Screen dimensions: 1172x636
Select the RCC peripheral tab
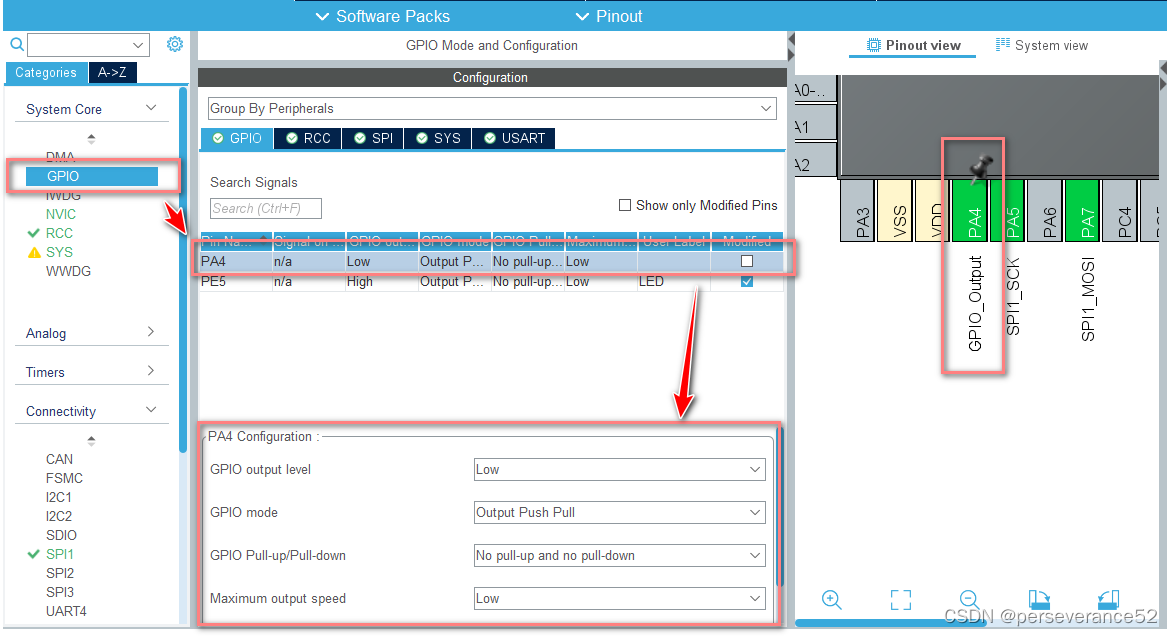pos(308,138)
